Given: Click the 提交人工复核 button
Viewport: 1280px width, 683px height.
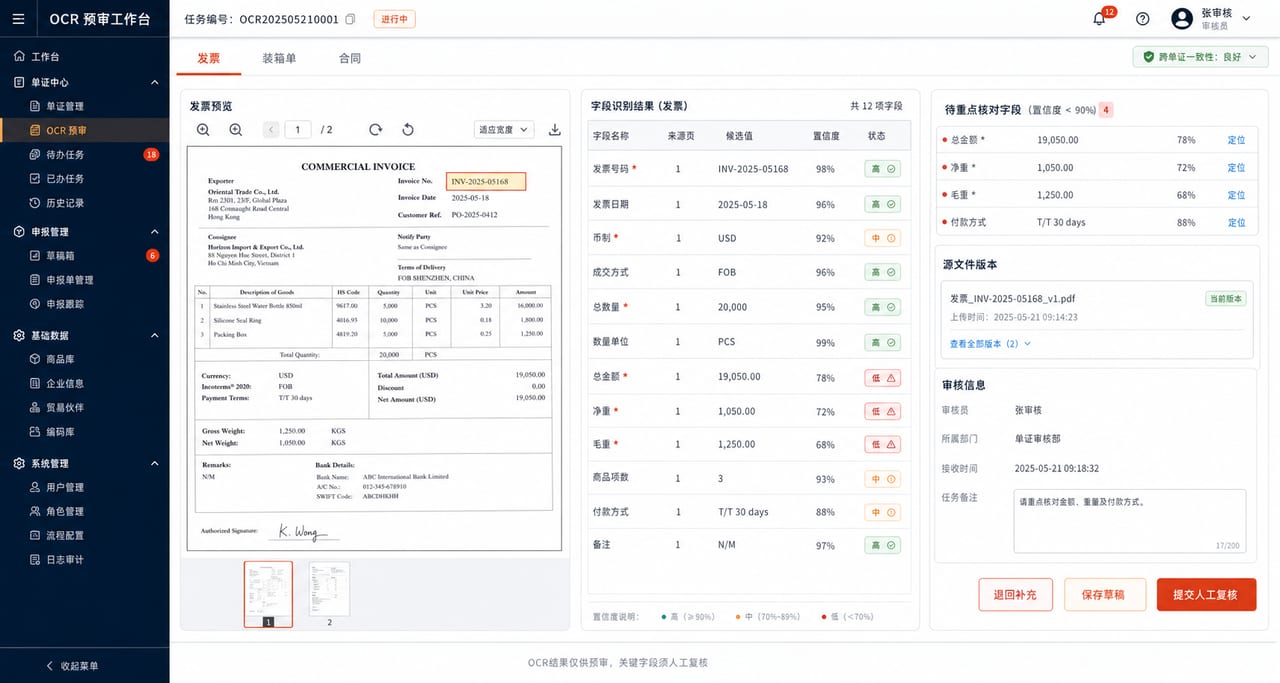Looking at the screenshot, I should click(1206, 594).
